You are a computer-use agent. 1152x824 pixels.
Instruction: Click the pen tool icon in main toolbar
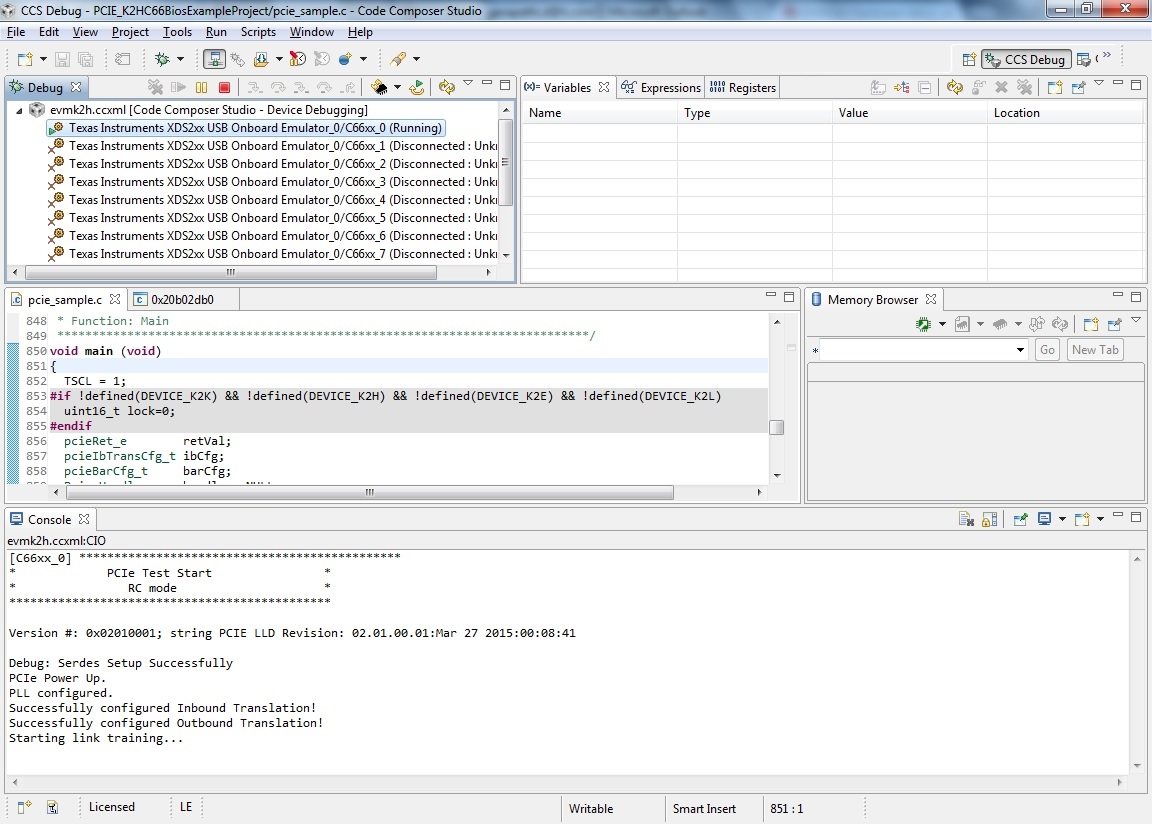coord(398,59)
